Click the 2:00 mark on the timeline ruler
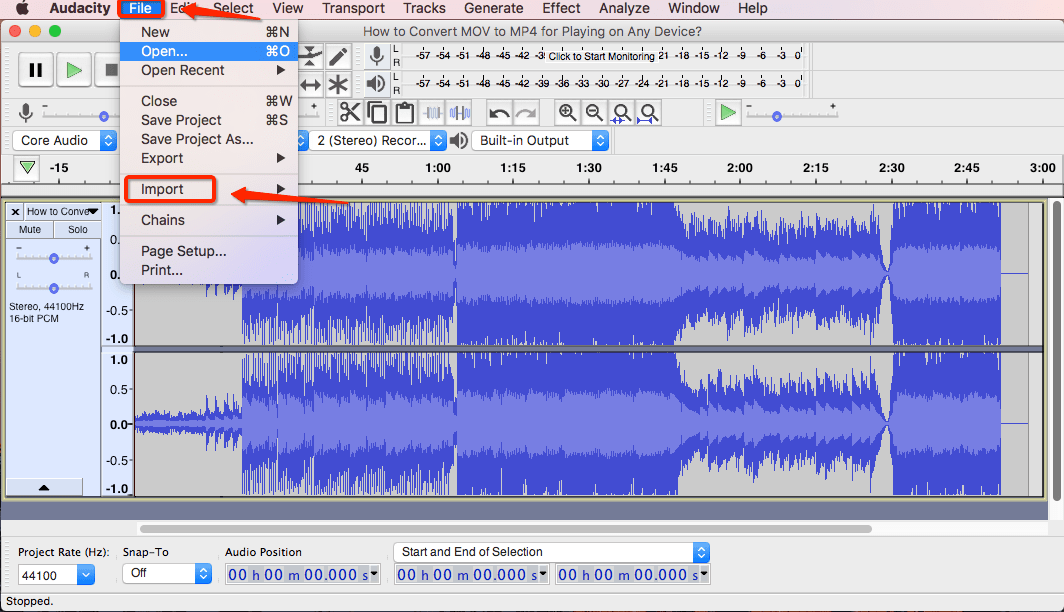The image size is (1064, 612). (x=739, y=168)
